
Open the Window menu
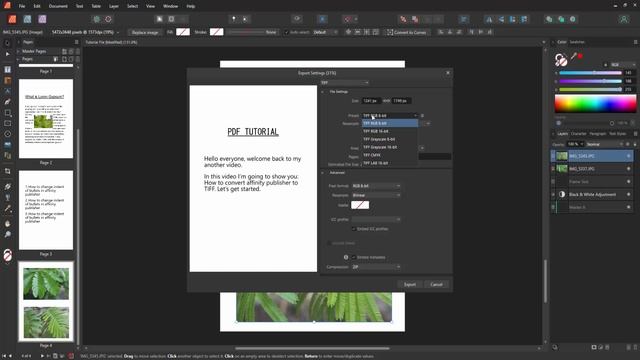(170, 6)
